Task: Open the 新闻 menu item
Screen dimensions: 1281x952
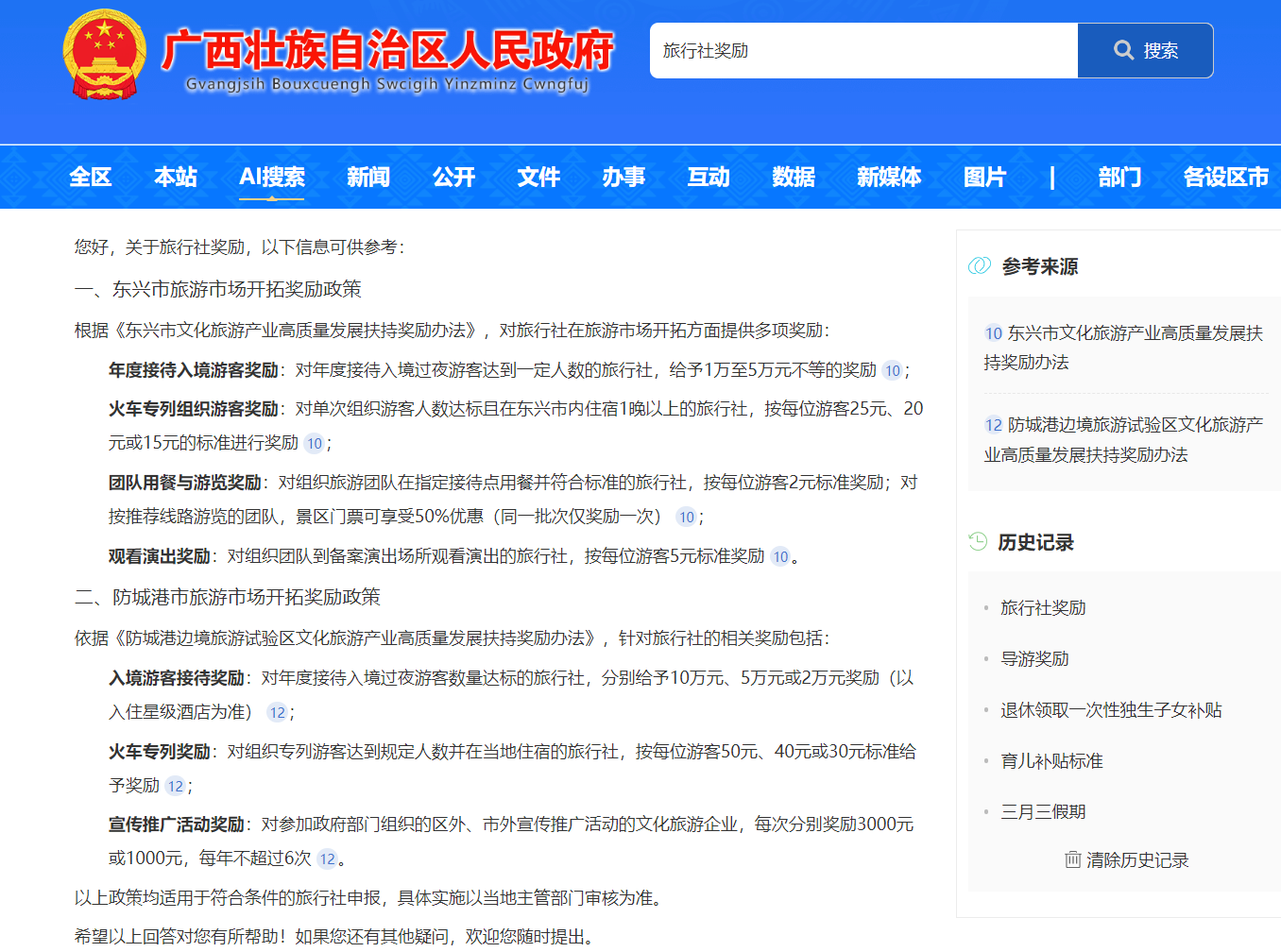Action: pos(368,177)
